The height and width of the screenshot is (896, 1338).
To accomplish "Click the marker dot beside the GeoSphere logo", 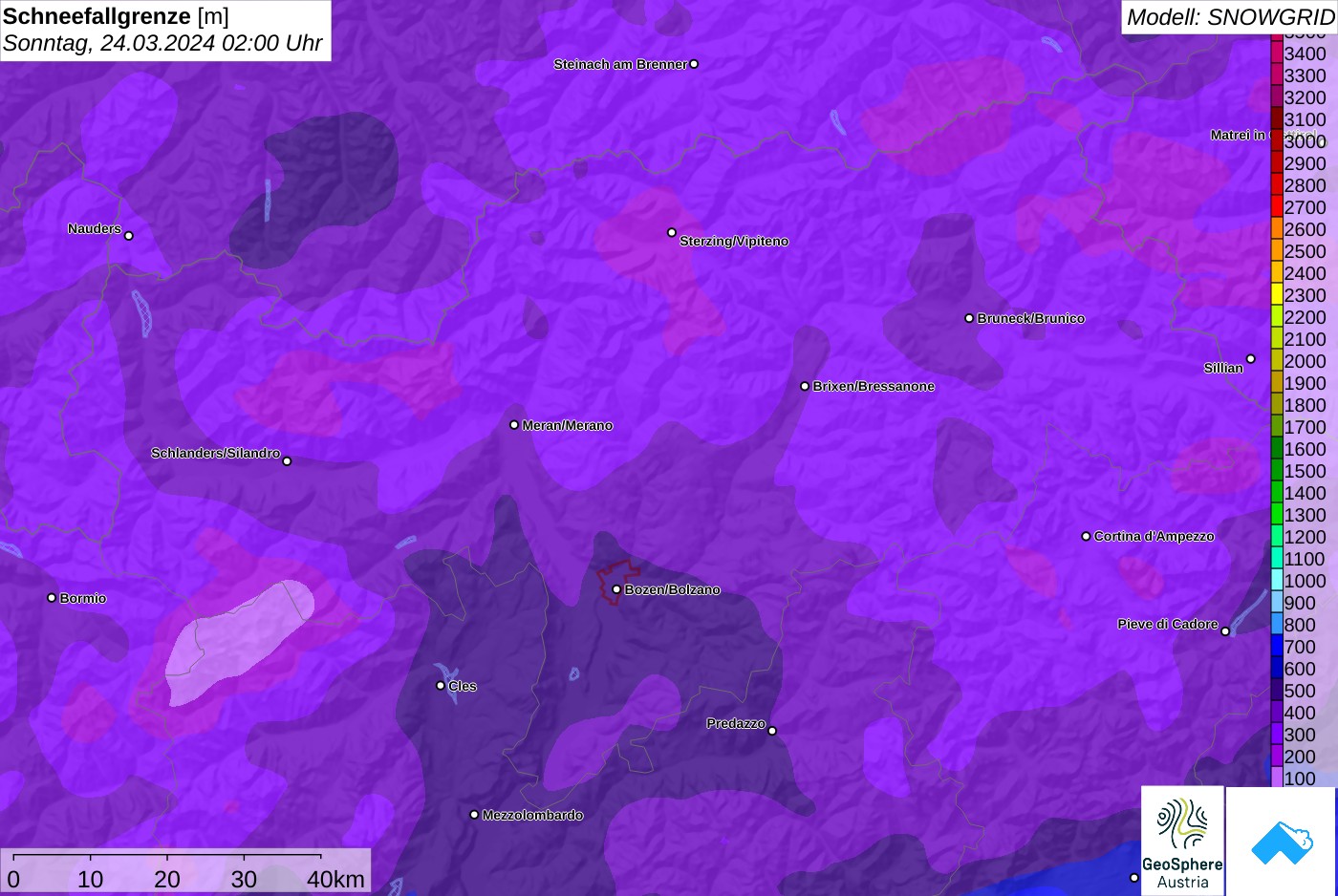I will click(x=1134, y=878).
